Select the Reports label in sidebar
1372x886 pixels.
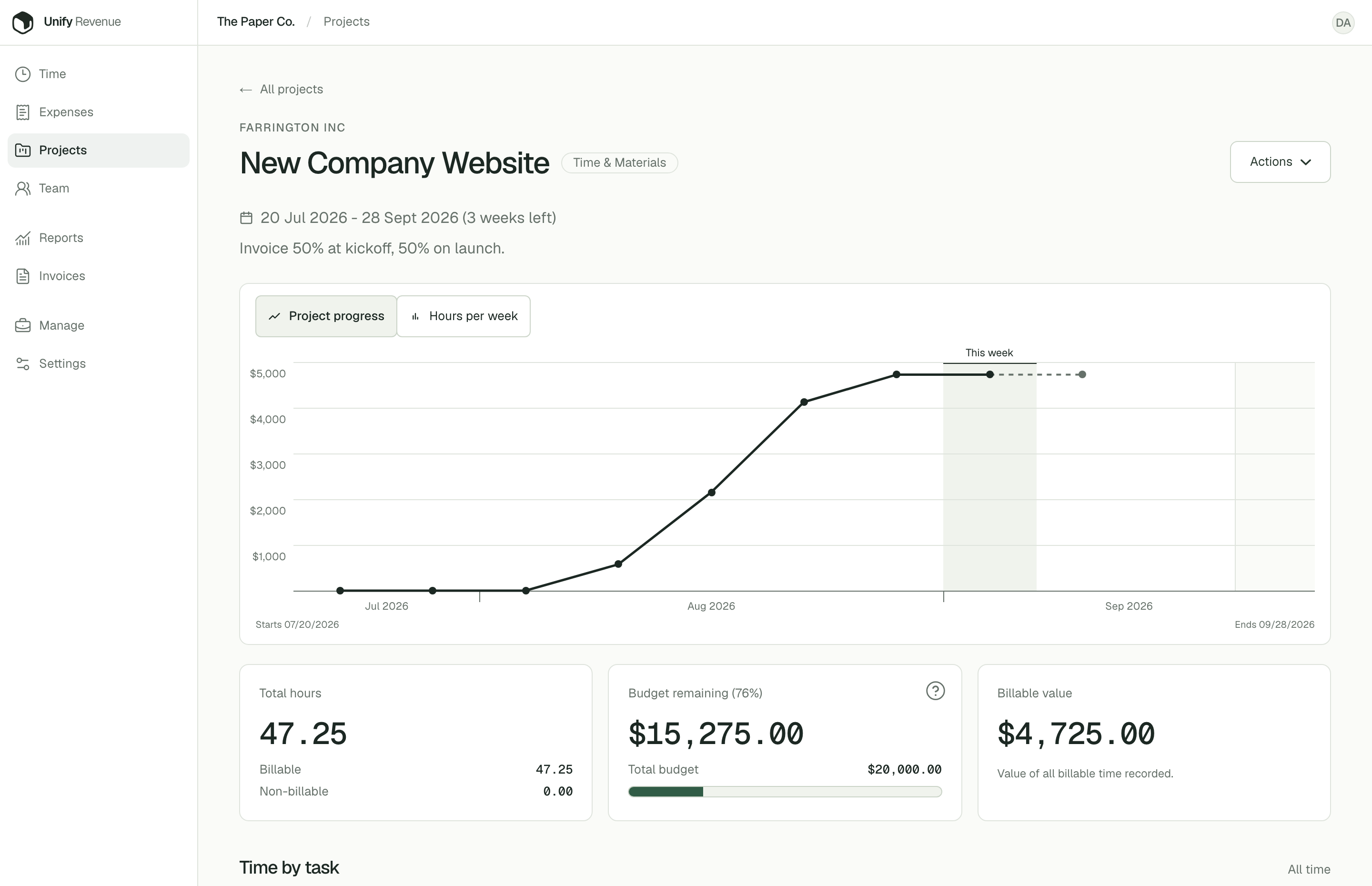coord(61,238)
